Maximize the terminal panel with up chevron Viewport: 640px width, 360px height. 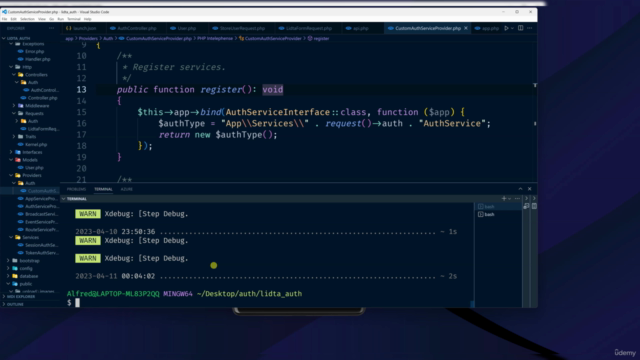tap(520, 189)
